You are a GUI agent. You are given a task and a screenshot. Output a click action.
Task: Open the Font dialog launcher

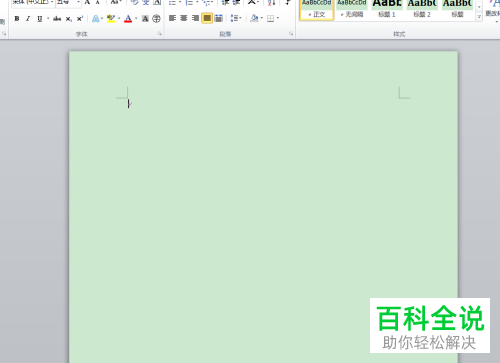click(160, 34)
